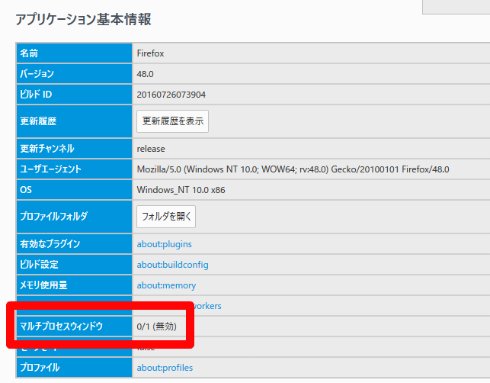Select the Firefox name value
Screen dimensions: 490x383
(150, 53)
